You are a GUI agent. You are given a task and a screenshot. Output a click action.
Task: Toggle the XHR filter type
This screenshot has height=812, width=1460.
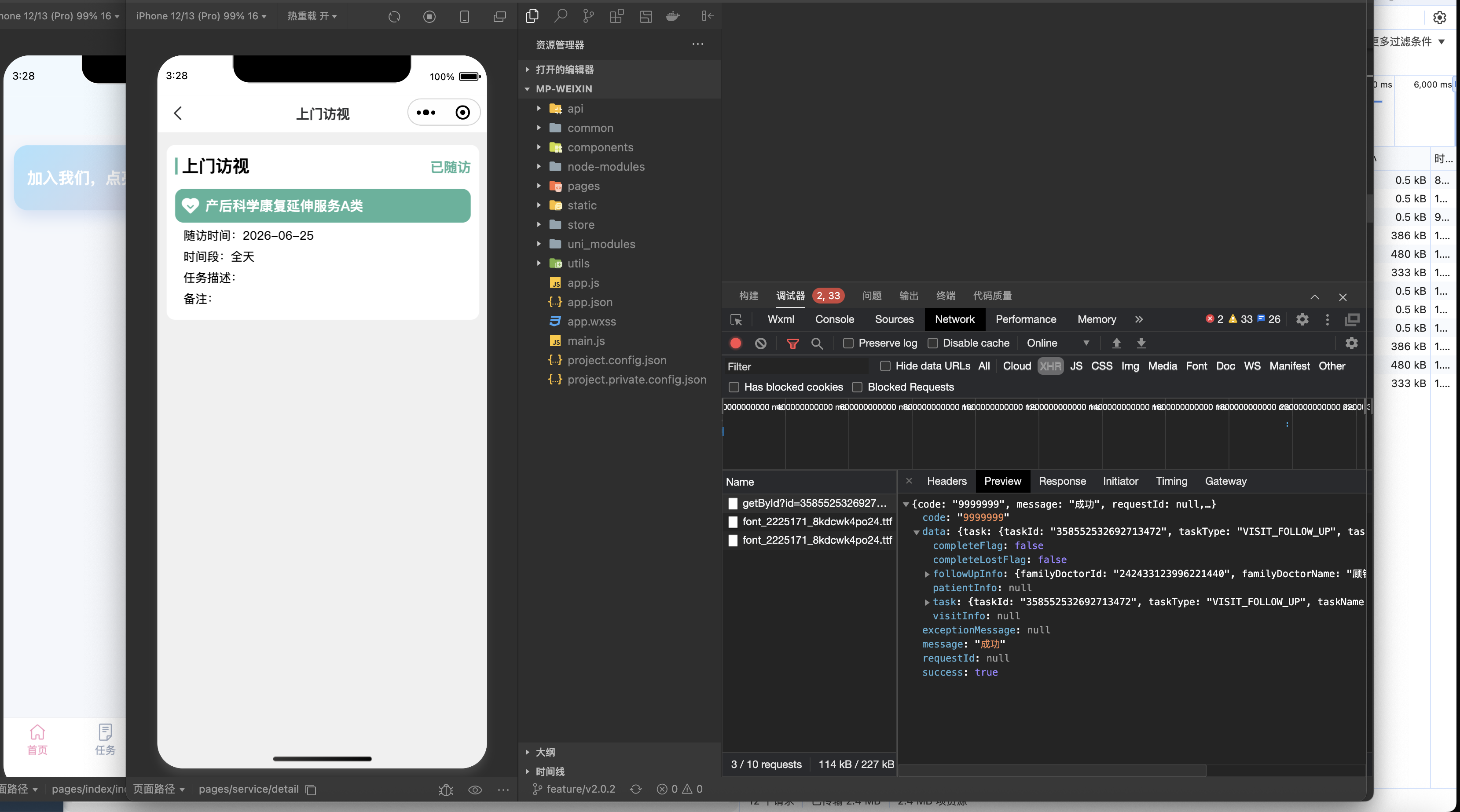(1050, 366)
